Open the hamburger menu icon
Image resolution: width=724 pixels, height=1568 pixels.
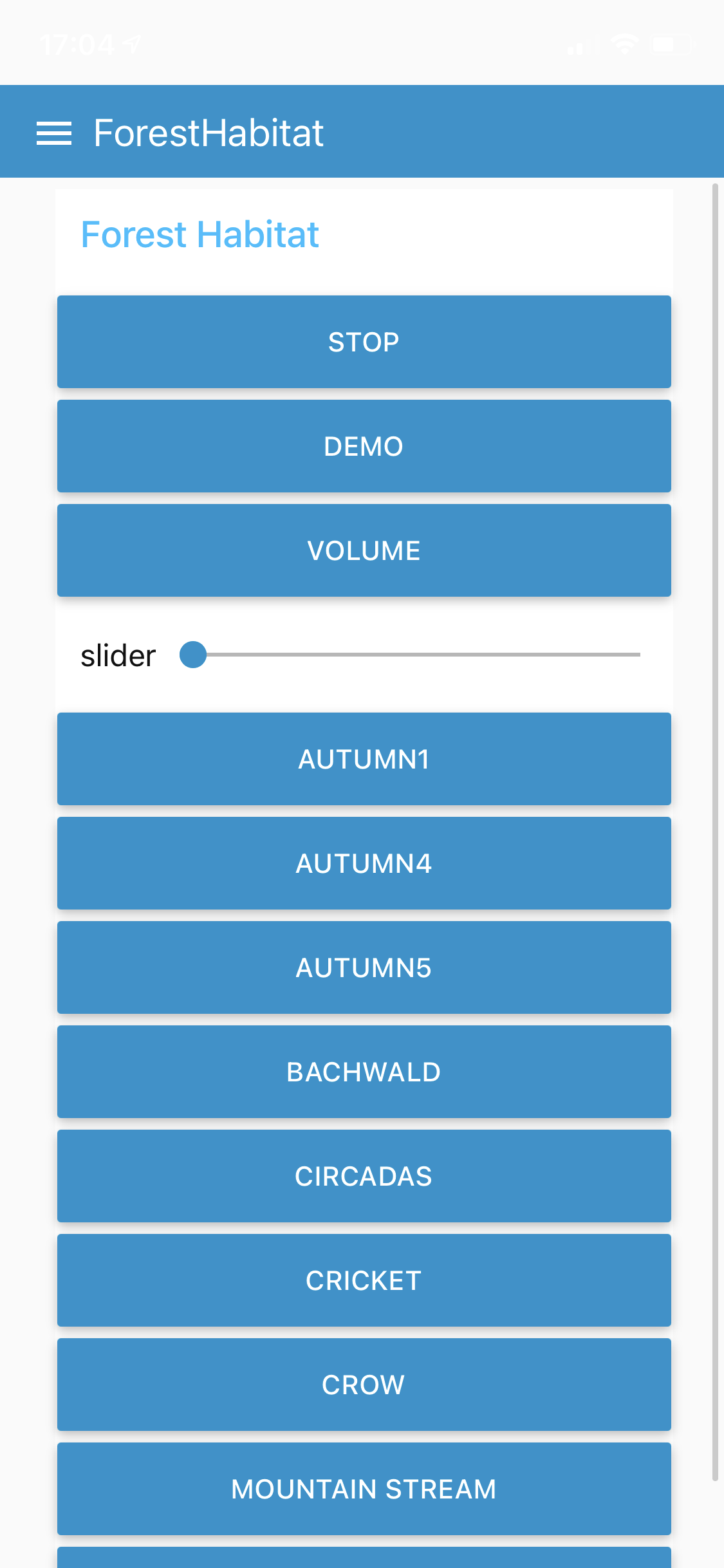tap(54, 133)
